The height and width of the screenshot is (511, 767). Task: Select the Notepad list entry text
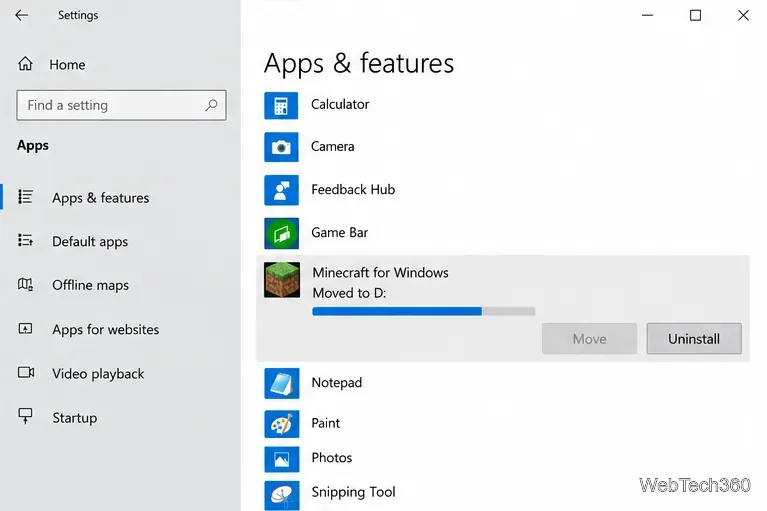[x=337, y=382]
